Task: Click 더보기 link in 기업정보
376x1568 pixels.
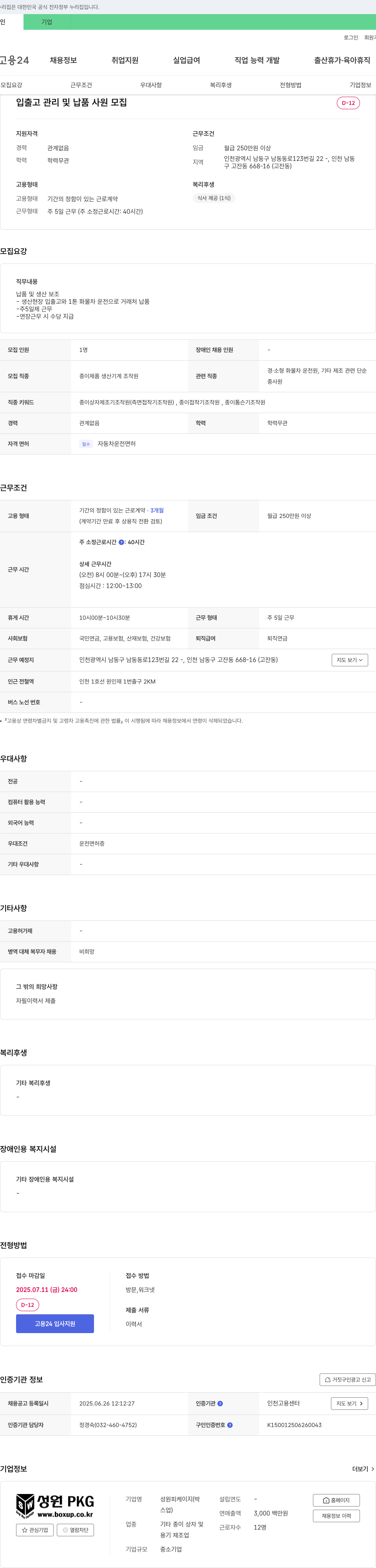Action: coord(363,1469)
